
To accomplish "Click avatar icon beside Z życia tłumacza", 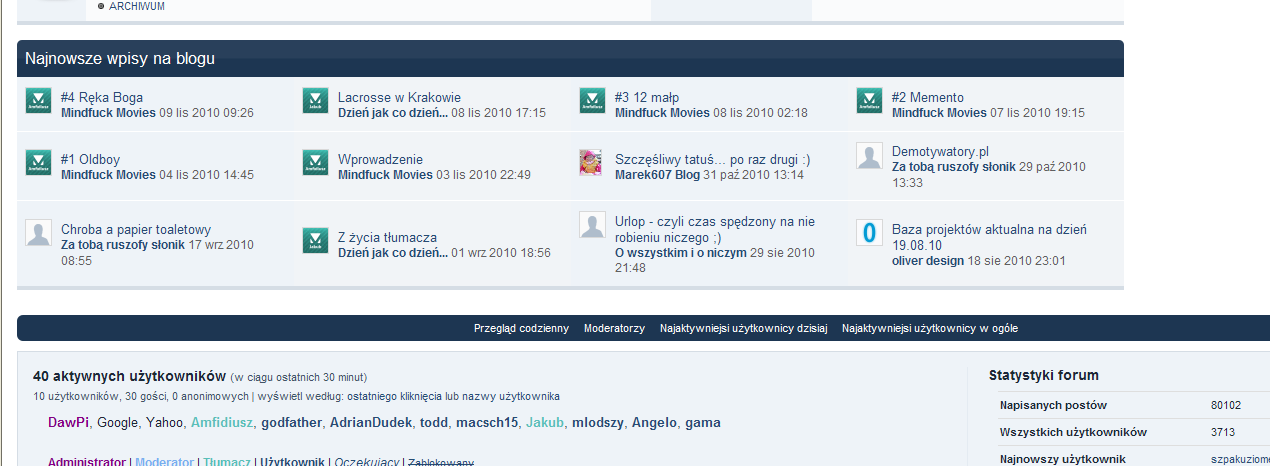I will click(x=315, y=241).
